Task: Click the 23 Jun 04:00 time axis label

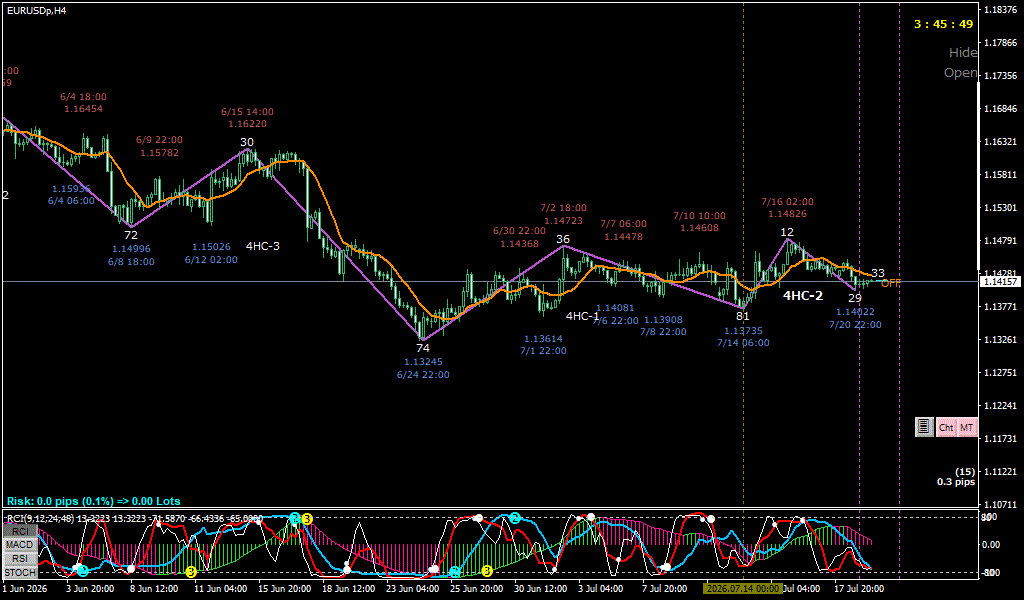Action: pyautogui.click(x=412, y=588)
